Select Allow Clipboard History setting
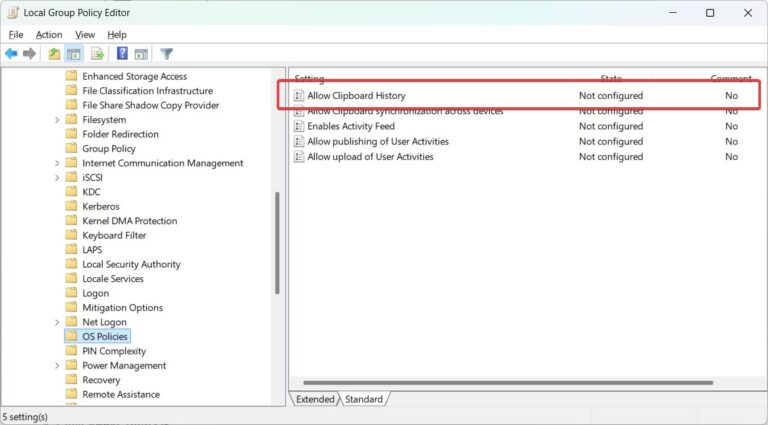The width and height of the screenshot is (768, 425). click(x=356, y=95)
